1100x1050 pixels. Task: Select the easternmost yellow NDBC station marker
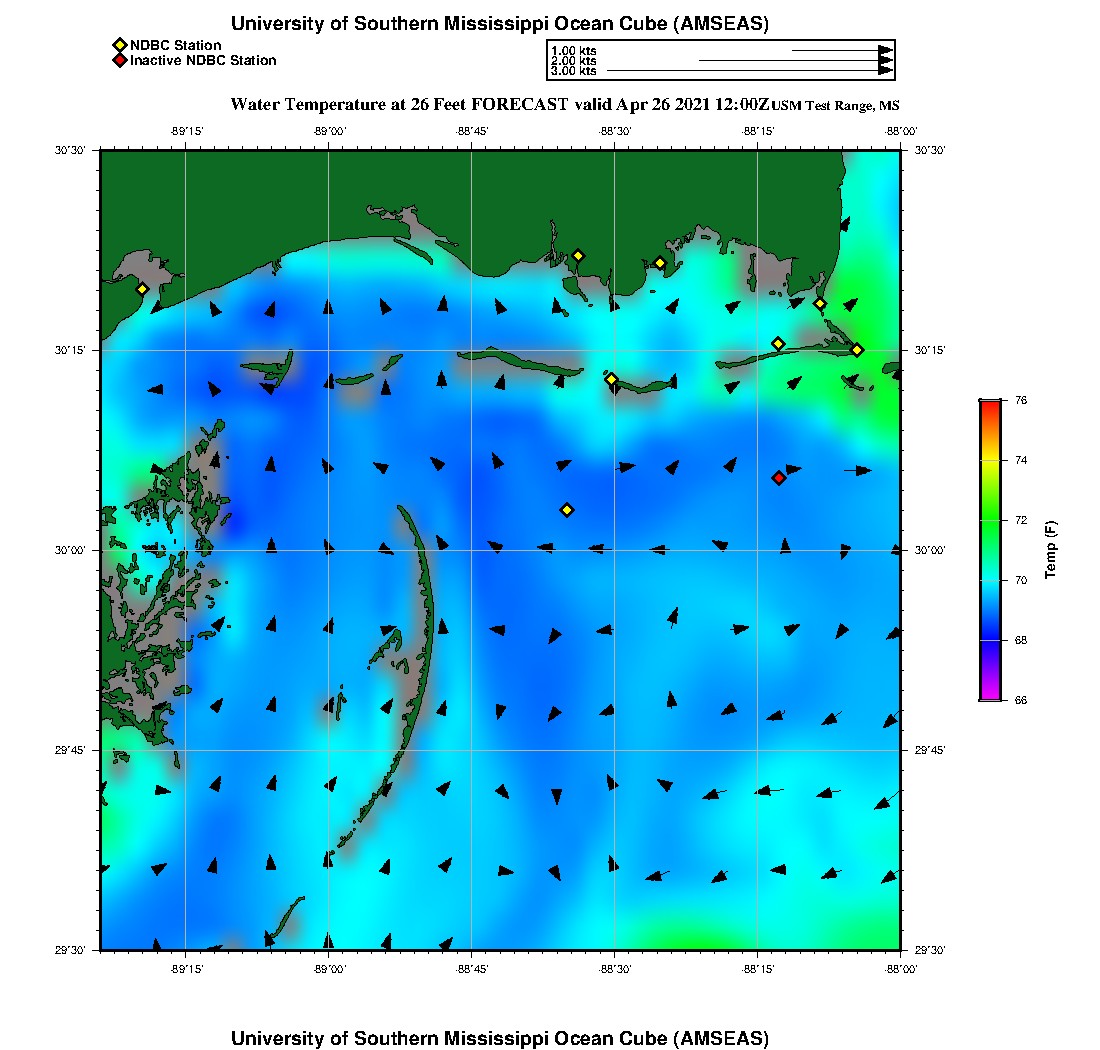coord(857,349)
